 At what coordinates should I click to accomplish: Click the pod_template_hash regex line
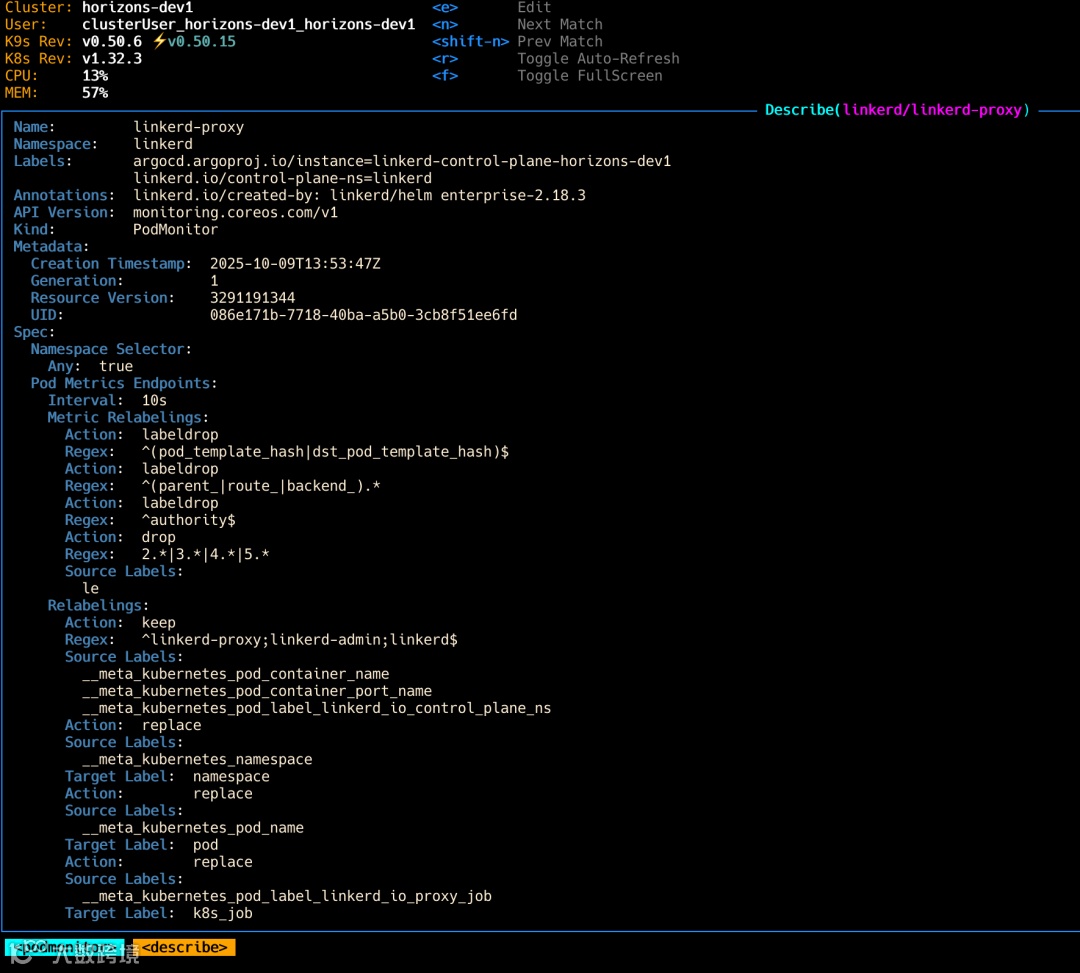pos(325,452)
